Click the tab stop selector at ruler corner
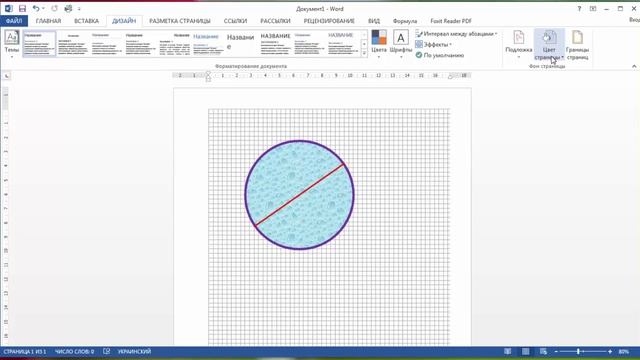Viewport: 640px width, 360px height. 7,76
